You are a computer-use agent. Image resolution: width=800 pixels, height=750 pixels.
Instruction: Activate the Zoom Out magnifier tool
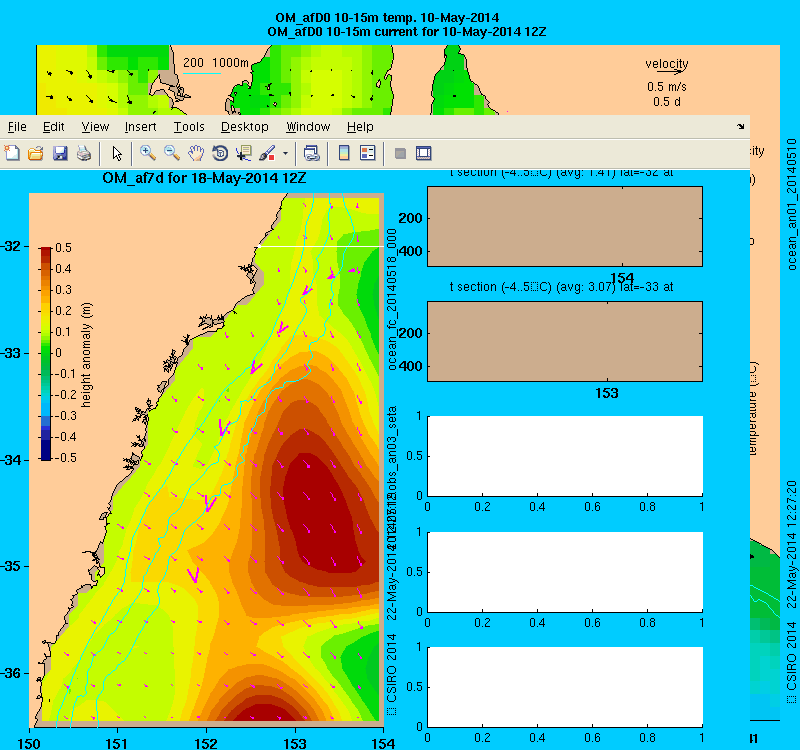(x=172, y=153)
